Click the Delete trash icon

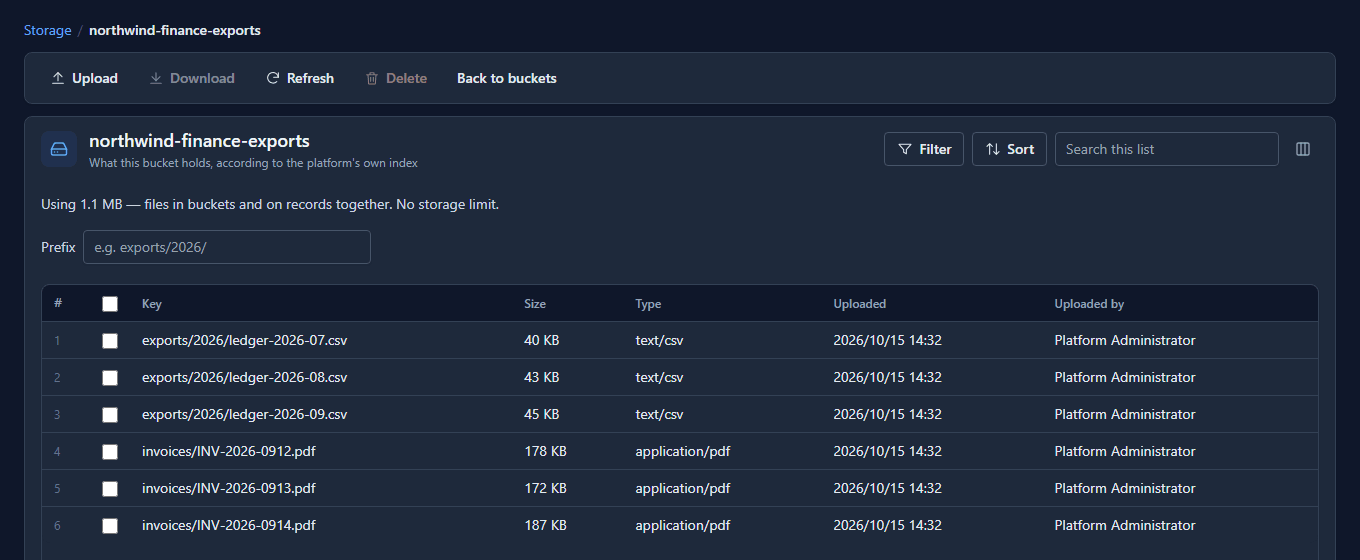click(x=372, y=78)
